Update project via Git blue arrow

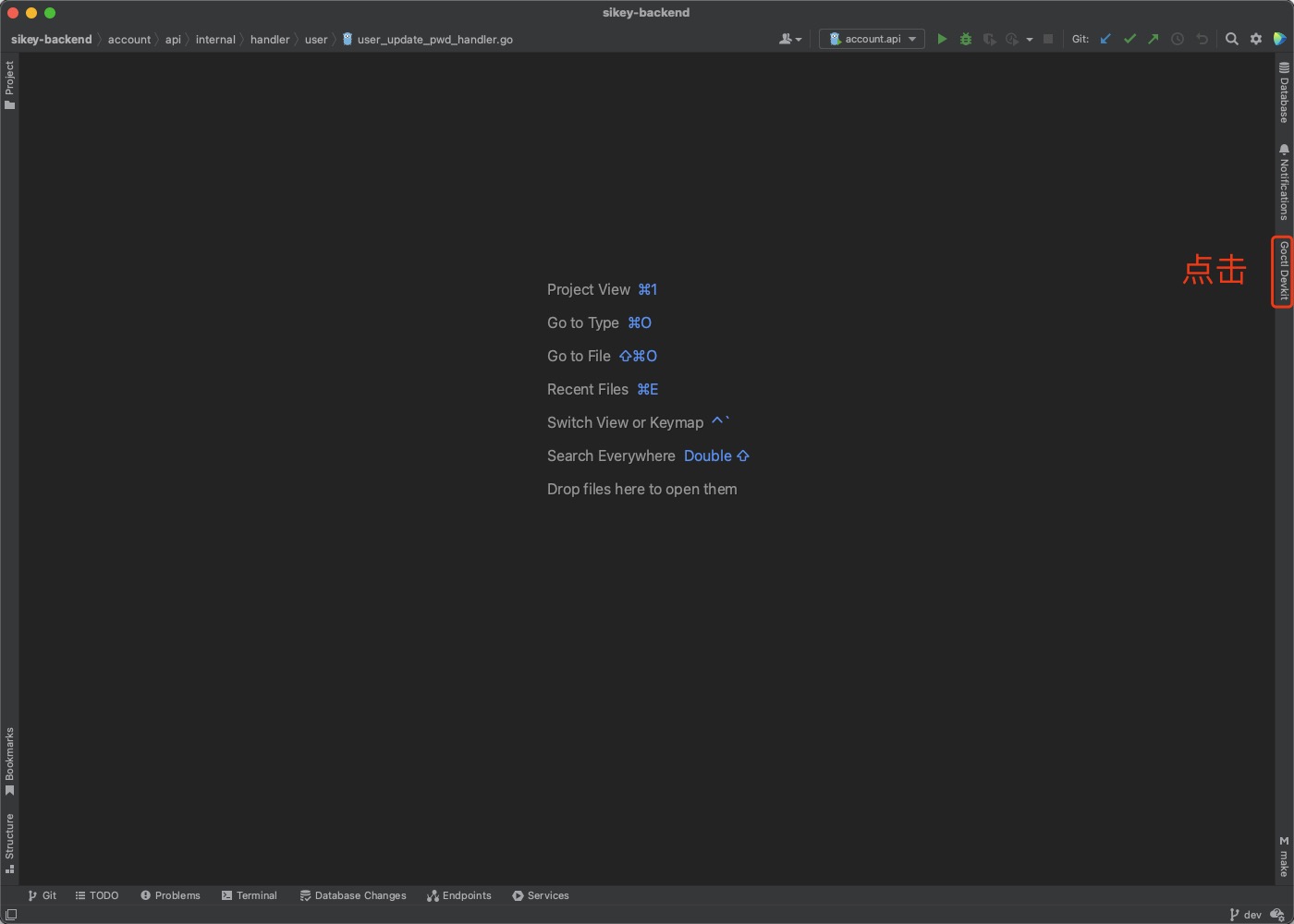(x=1105, y=39)
